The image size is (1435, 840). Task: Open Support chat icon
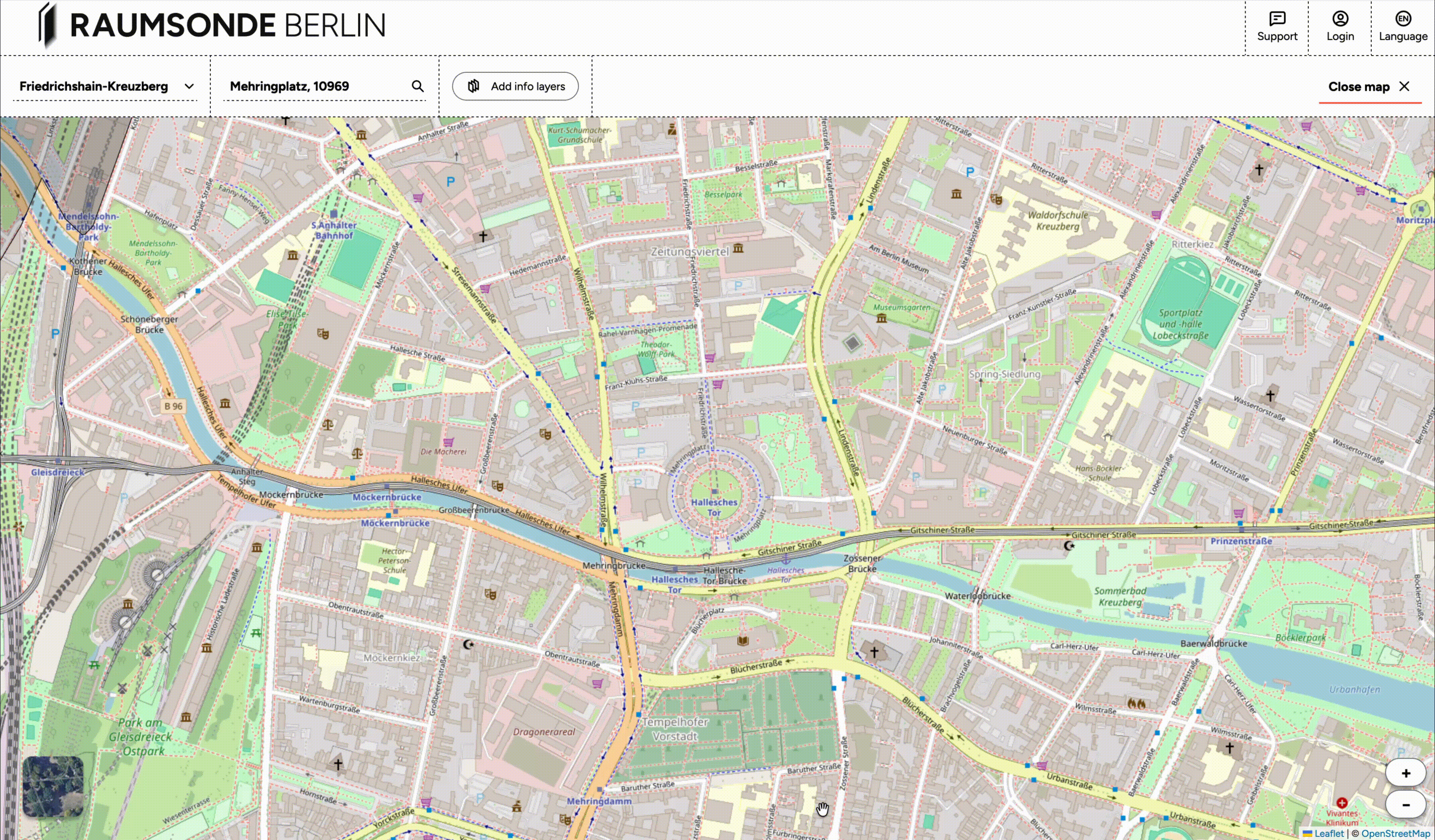(x=1277, y=19)
